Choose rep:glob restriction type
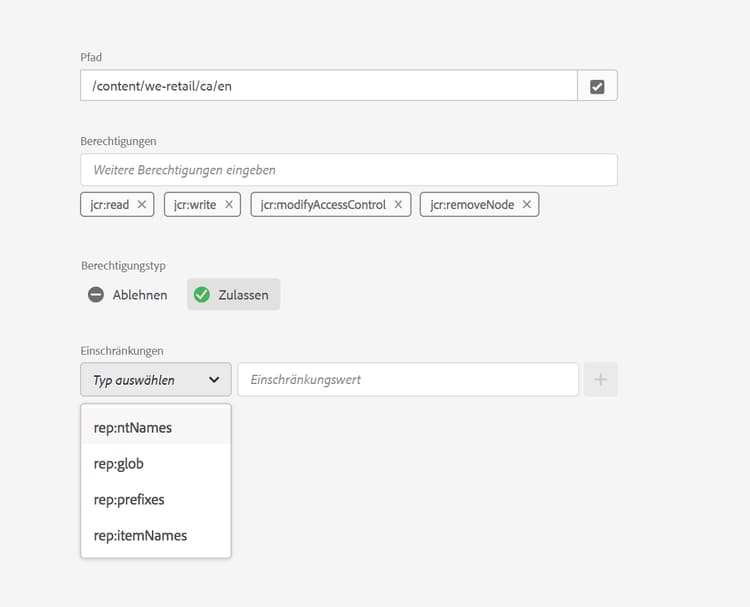The width and height of the screenshot is (750, 607). pyautogui.click(x=119, y=464)
